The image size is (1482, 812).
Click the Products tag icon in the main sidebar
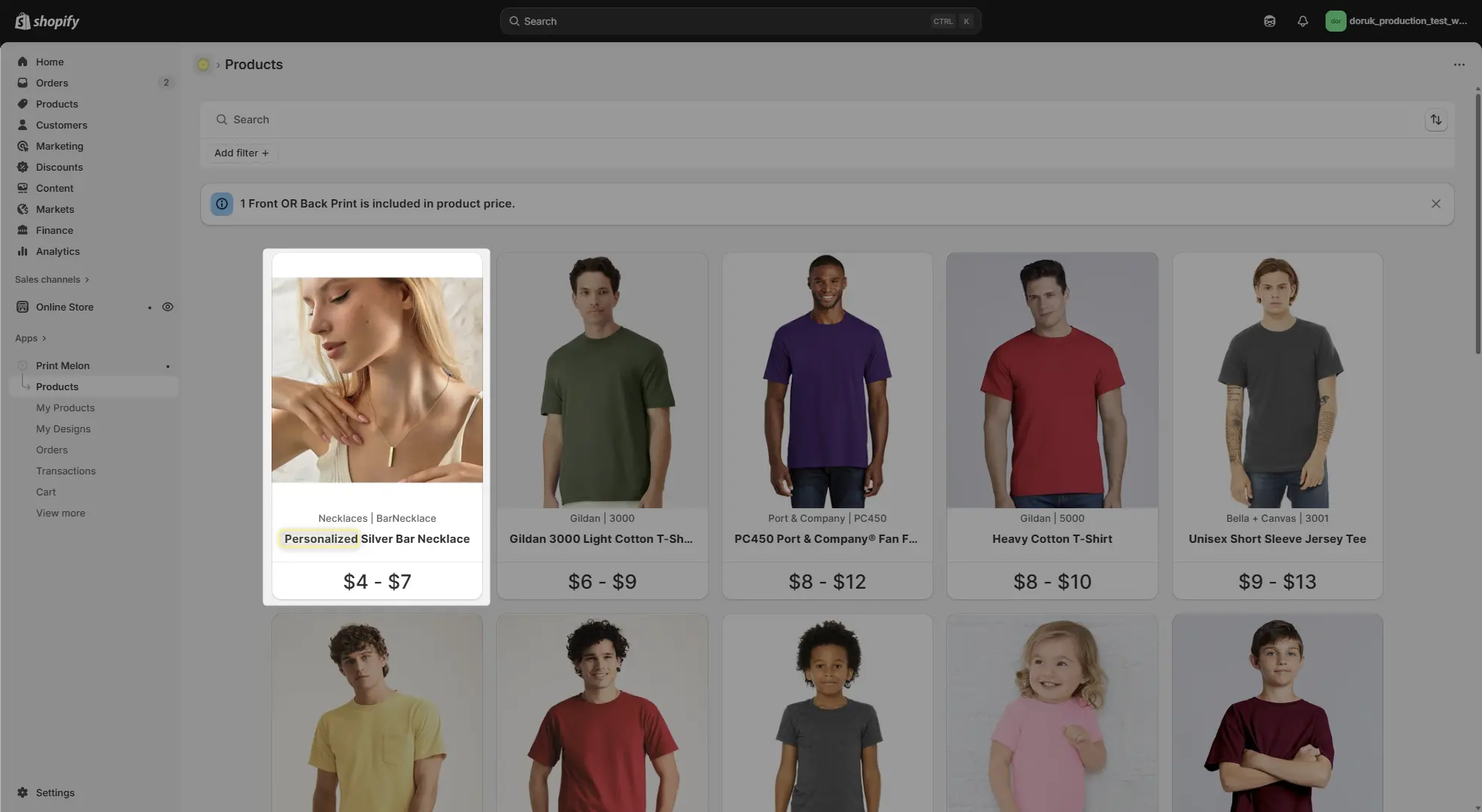coord(23,104)
